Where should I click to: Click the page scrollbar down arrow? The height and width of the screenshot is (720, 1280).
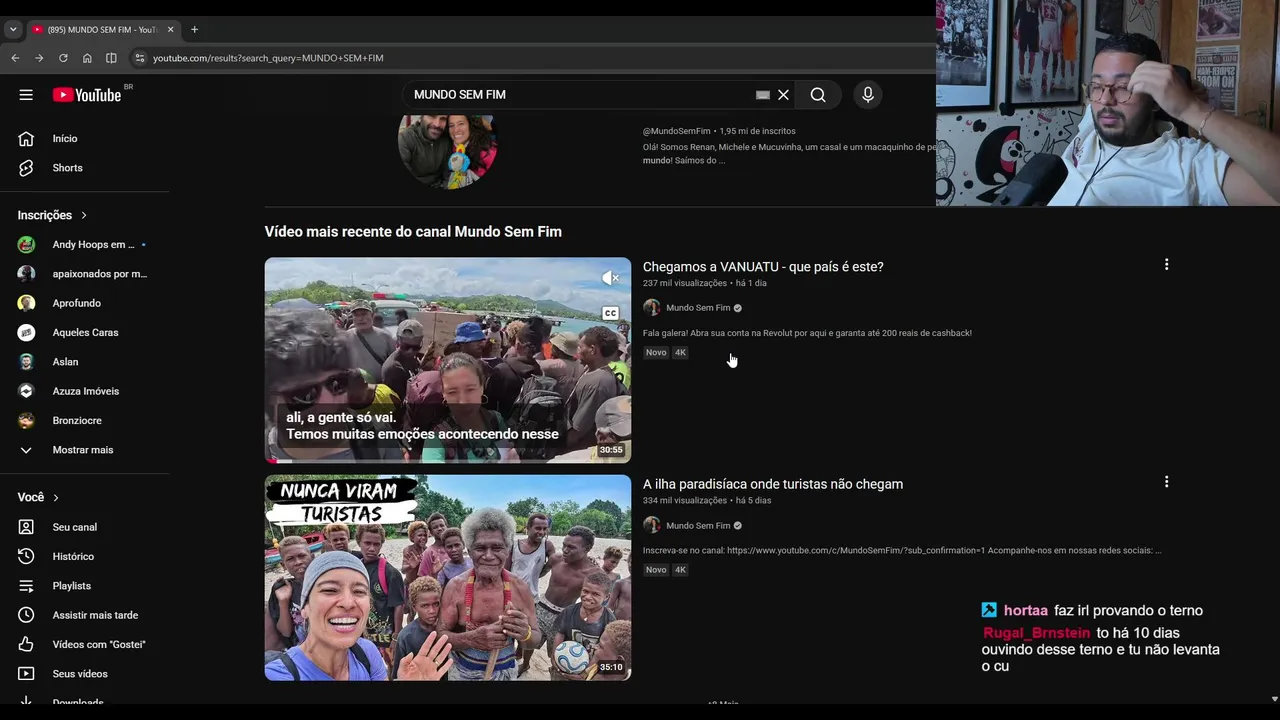coord(1274,698)
